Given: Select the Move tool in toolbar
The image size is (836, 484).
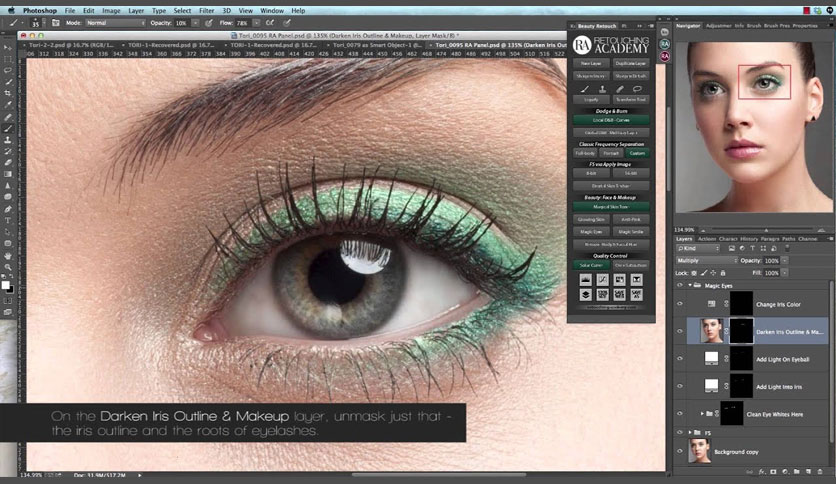Looking at the screenshot, I should pos(8,47).
